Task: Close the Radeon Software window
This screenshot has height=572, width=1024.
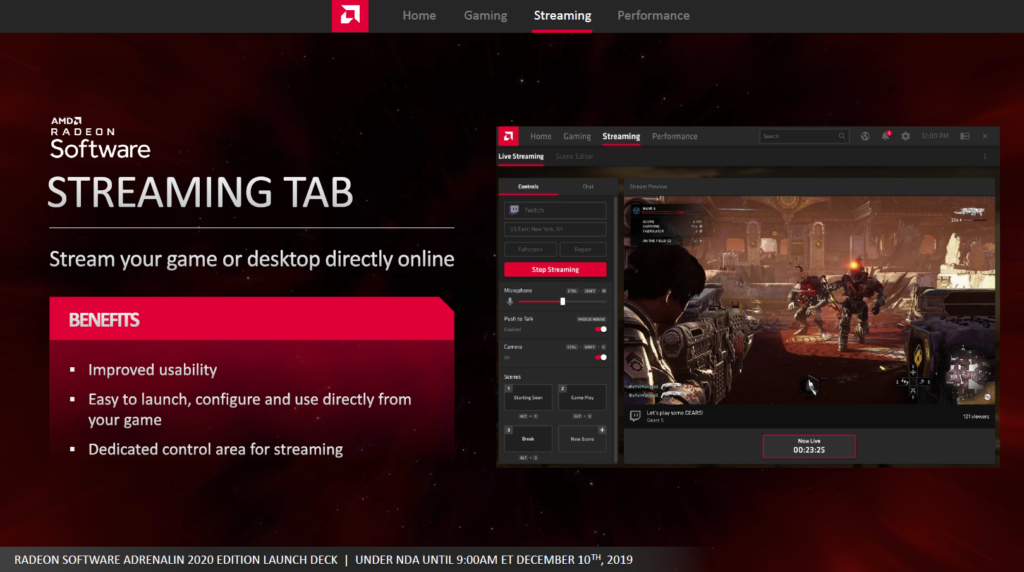Action: coord(985,136)
